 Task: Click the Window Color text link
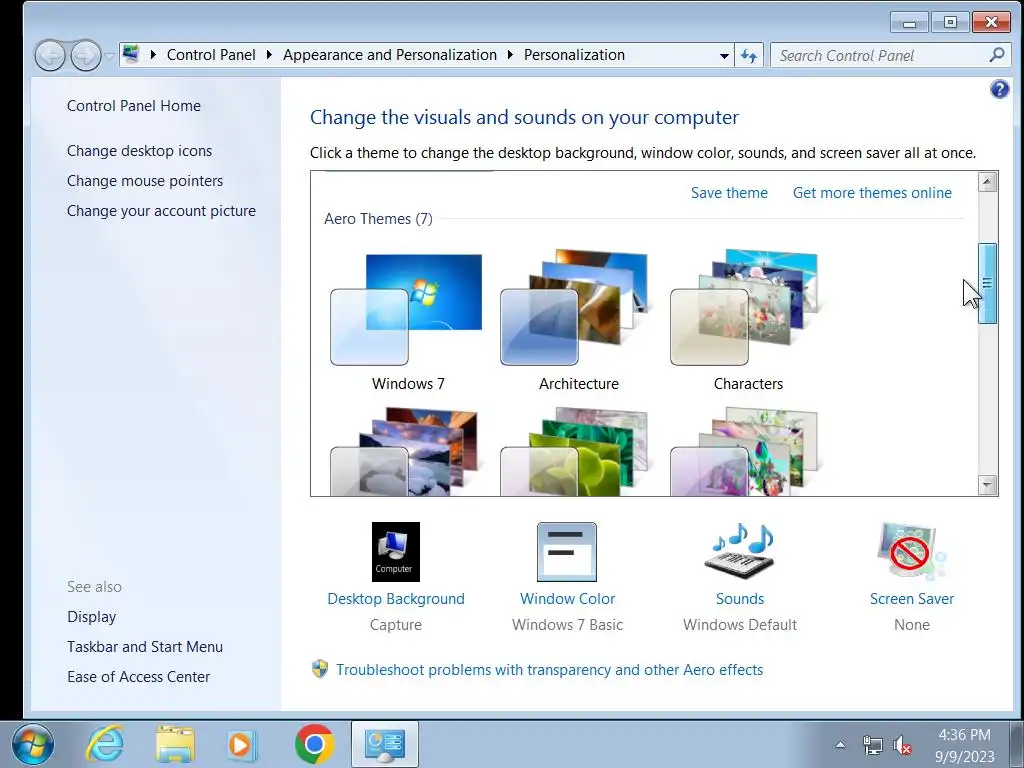(x=568, y=599)
